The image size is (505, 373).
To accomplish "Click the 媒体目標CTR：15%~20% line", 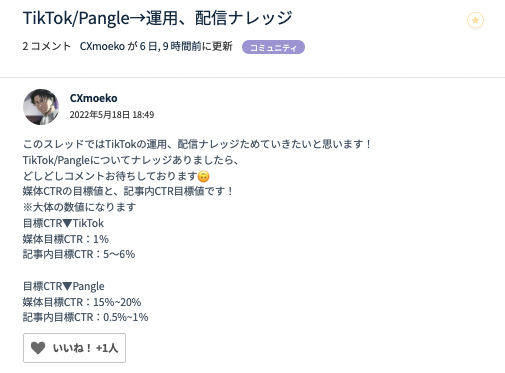I will pos(82,302).
